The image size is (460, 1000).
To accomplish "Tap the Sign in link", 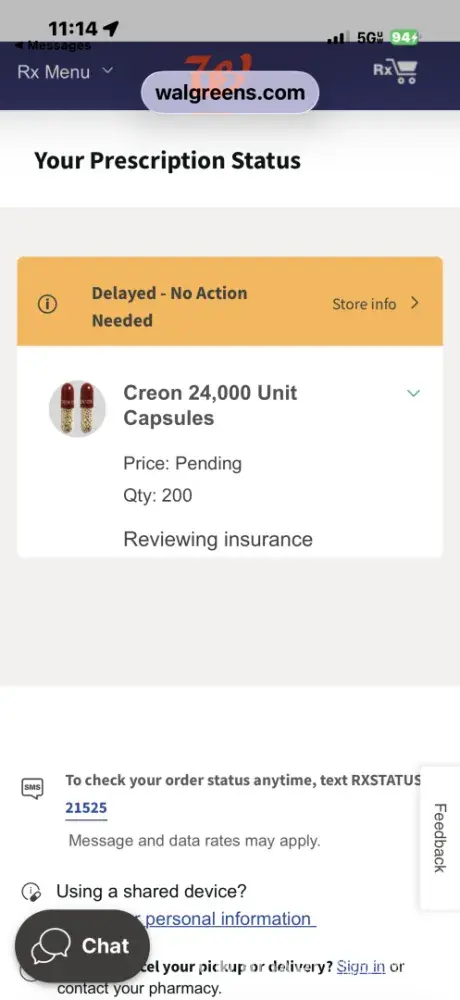I will [361, 967].
